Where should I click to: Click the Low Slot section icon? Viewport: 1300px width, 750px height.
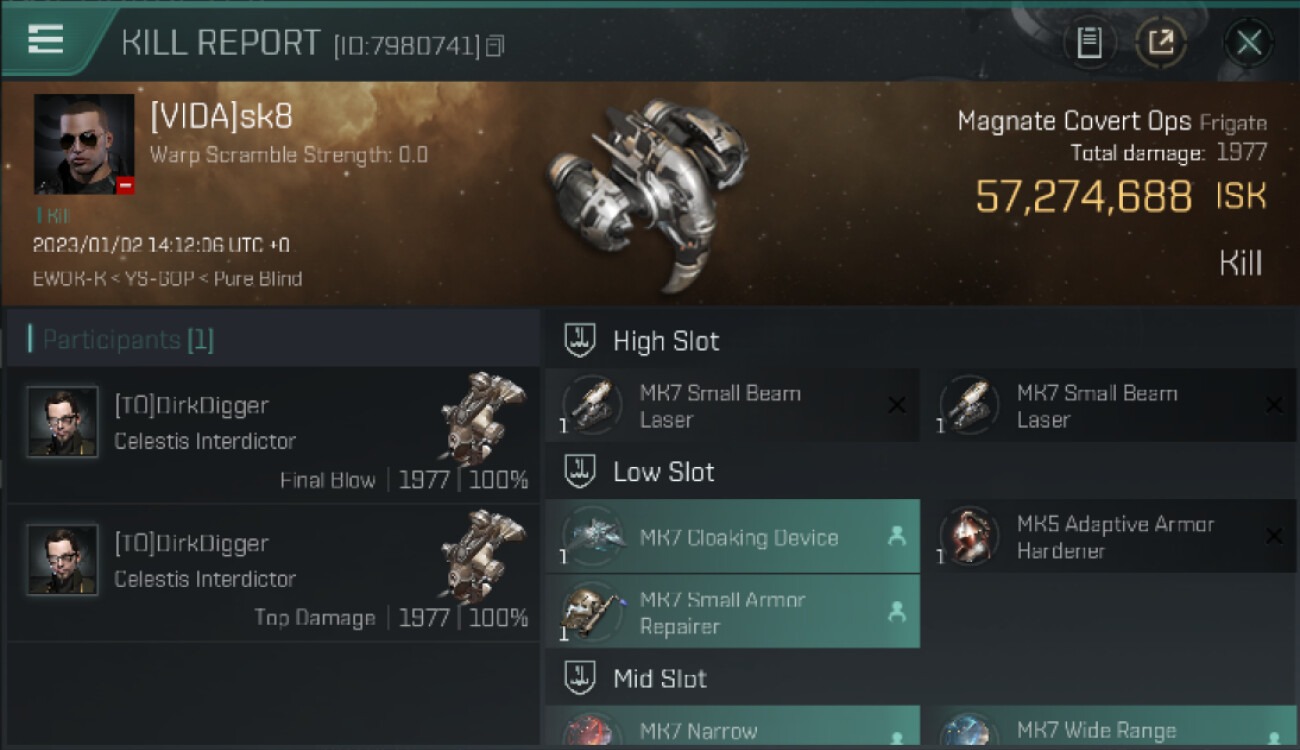tap(580, 471)
